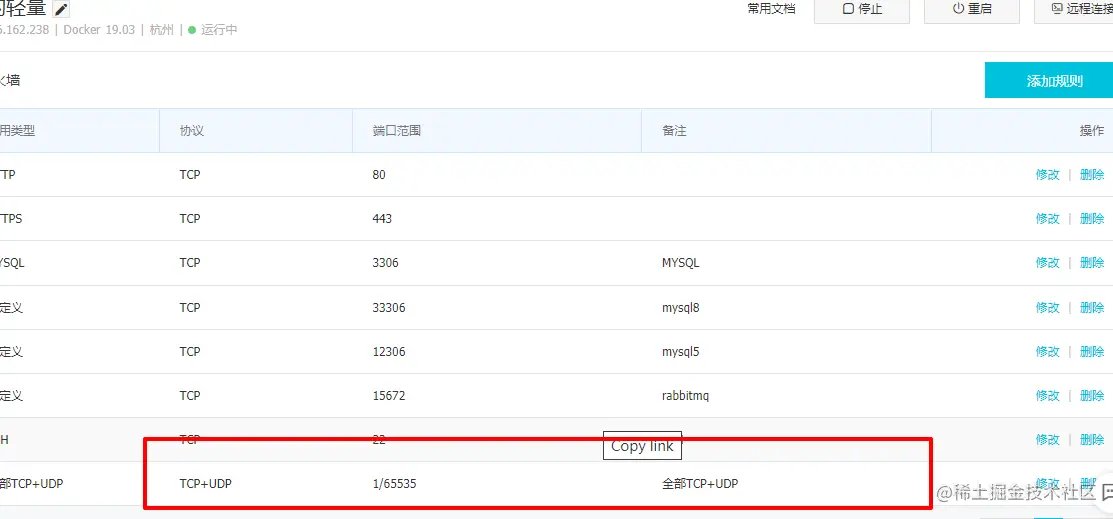Select the port value 80
This screenshot has width=1113, height=519.
point(379,175)
